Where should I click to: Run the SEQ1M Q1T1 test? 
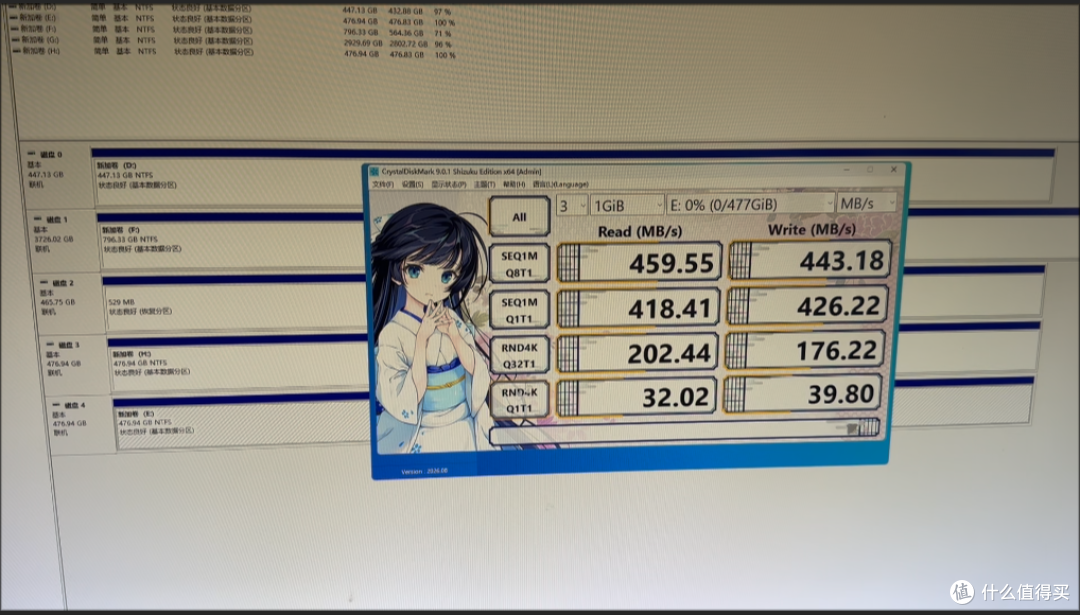pos(519,310)
